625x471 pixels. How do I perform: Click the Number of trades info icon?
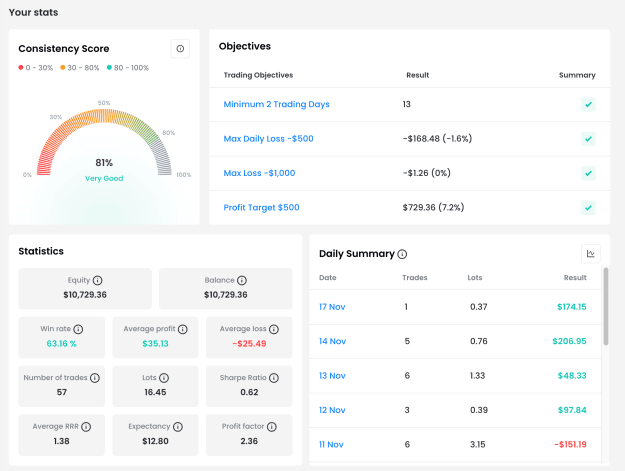[x=94, y=378]
